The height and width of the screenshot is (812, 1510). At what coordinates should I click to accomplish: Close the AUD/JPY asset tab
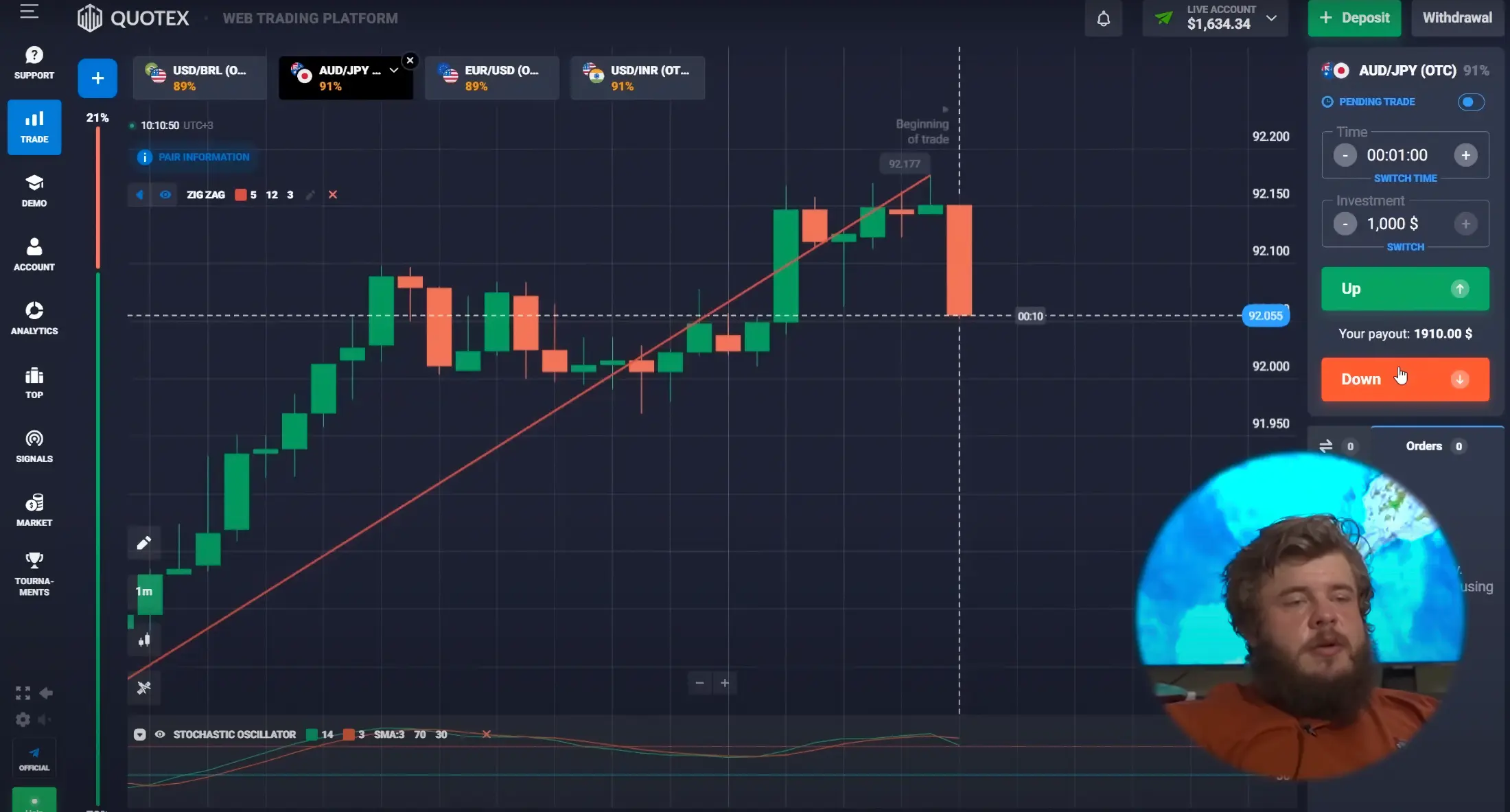pyautogui.click(x=410, y=60)
